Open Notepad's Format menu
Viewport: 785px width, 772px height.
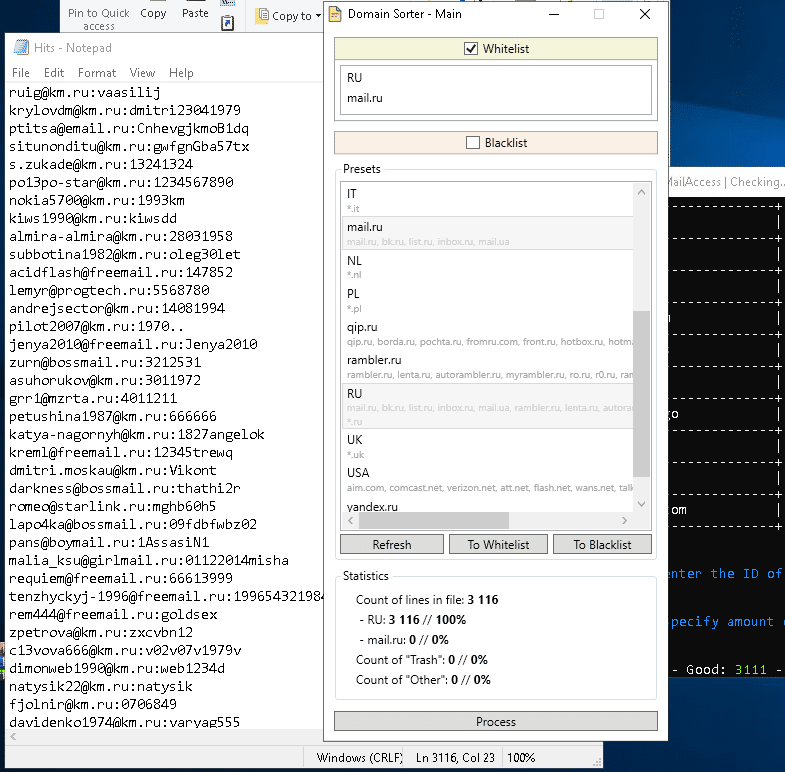pos(97,73)
